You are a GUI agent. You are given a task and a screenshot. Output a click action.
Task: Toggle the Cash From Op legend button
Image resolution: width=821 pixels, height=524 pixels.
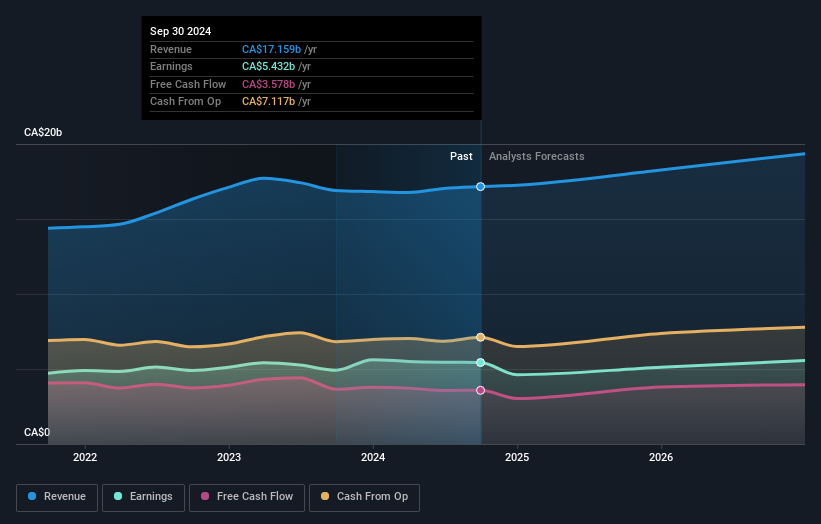[x=364, y=497]
